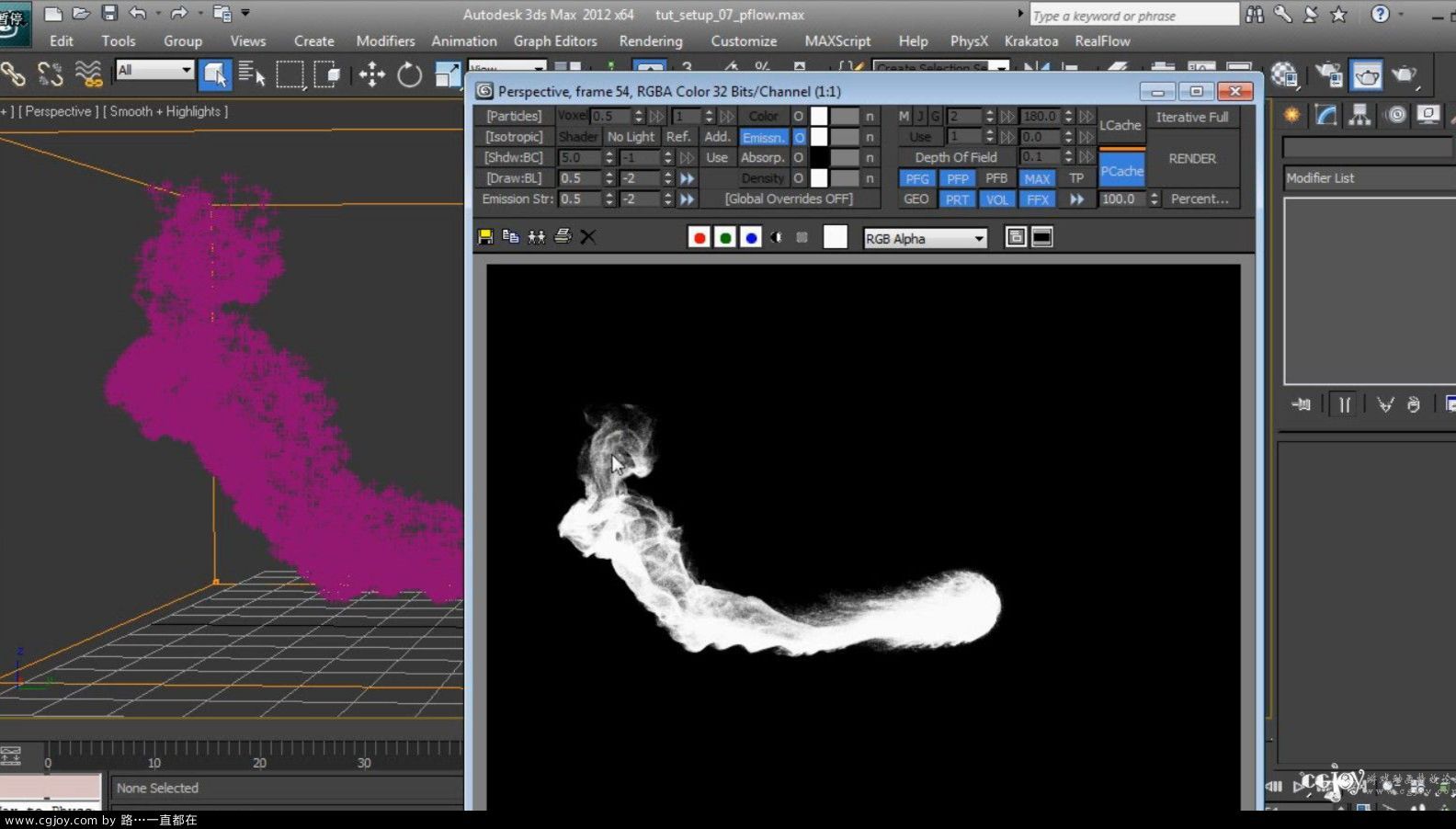Click the white color swatch beside RGB Alpha
The image size is (1456, 829).
836,237
